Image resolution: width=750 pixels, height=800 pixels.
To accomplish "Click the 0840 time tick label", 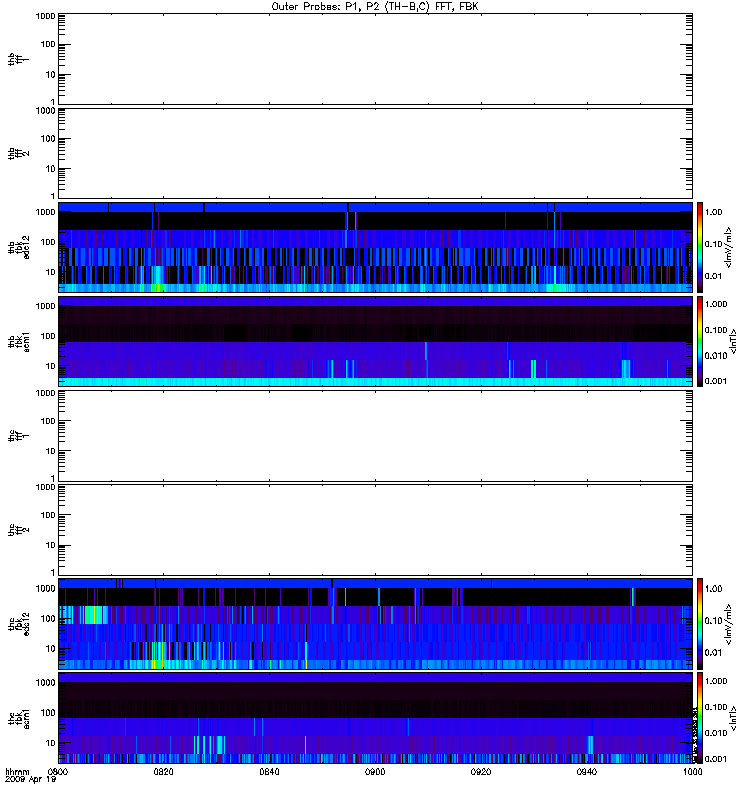I will (269, 771).
